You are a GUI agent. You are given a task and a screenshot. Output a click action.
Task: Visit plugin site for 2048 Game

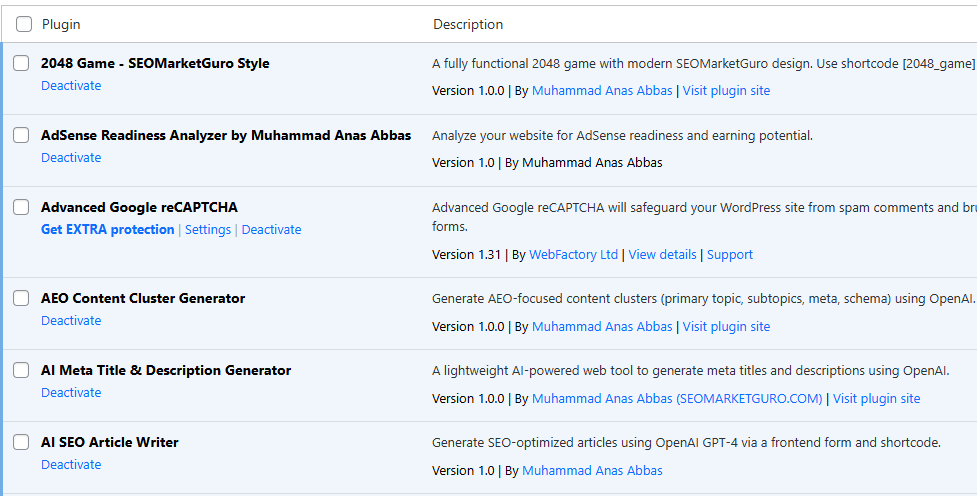tap(726, 91)
